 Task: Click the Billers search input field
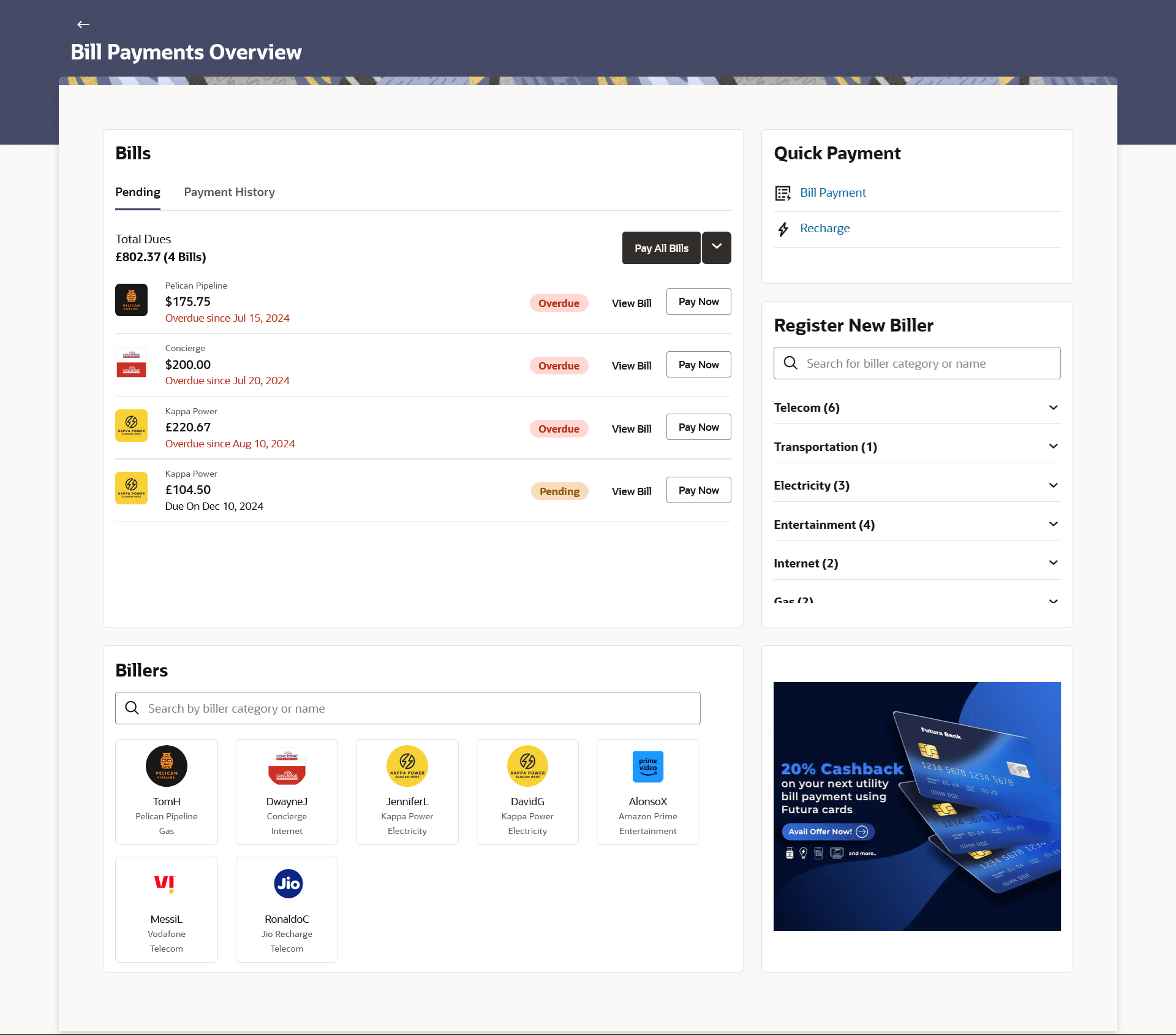tap(407, 708)
